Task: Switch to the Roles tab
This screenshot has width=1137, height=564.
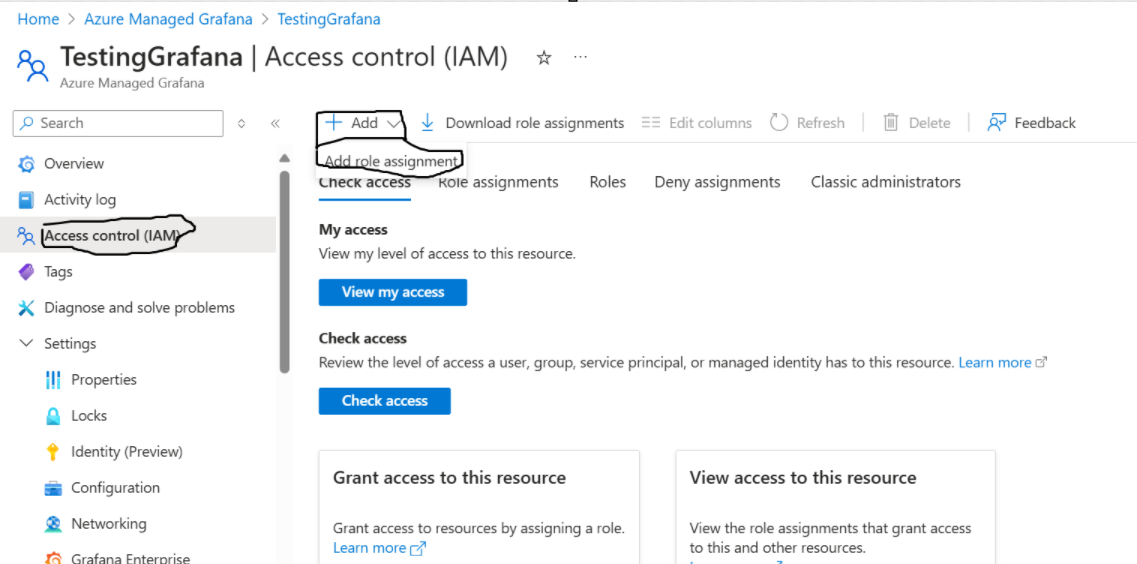Action: (x=608, y=182)
